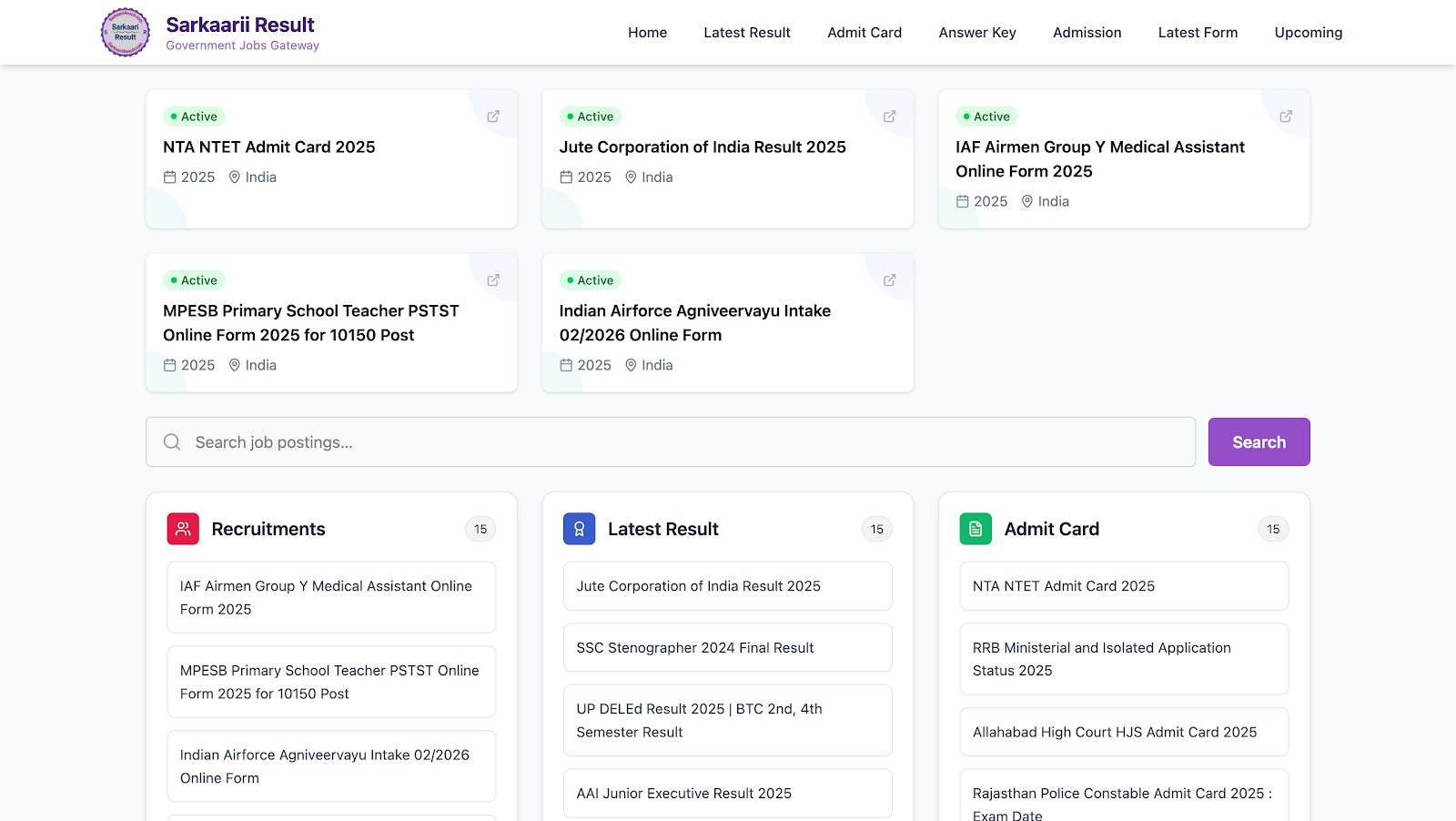Open Answer Key nav item
Viewport: 1456px width, 821px height.
pos(977,33)
